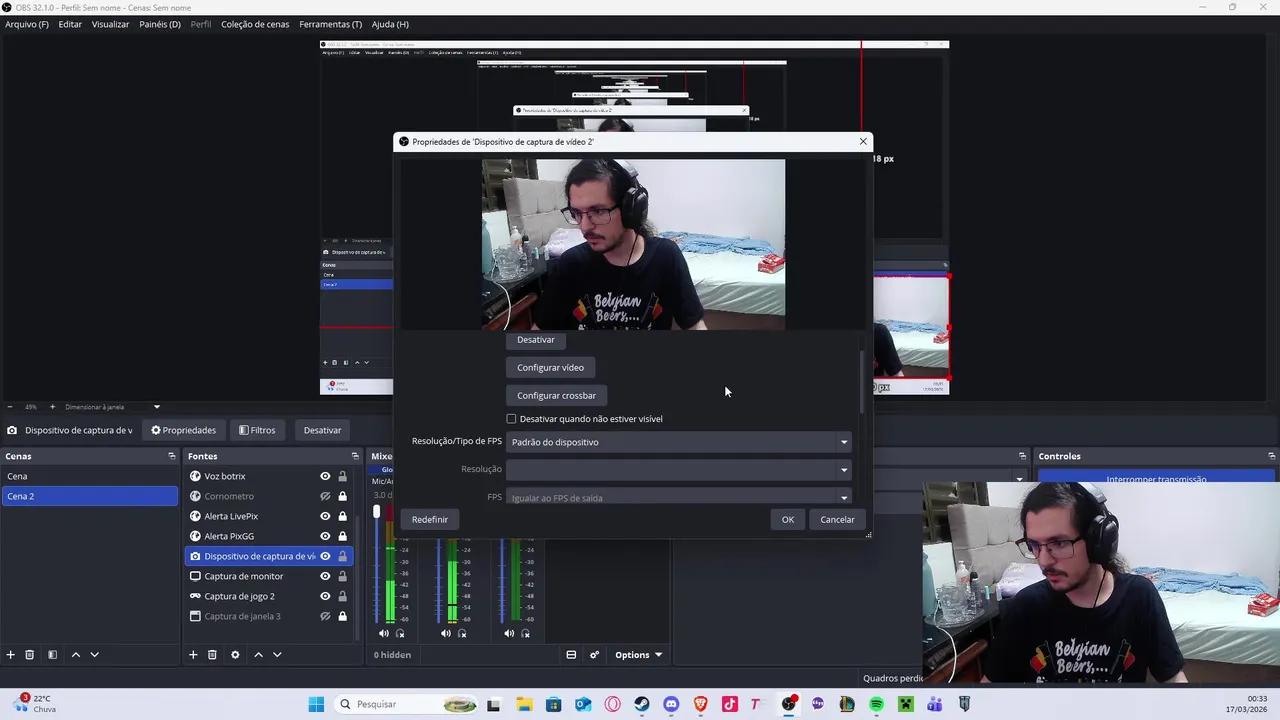Click Desativar button in properties dialog
The image size is (1280, 720).
(535, 340)
